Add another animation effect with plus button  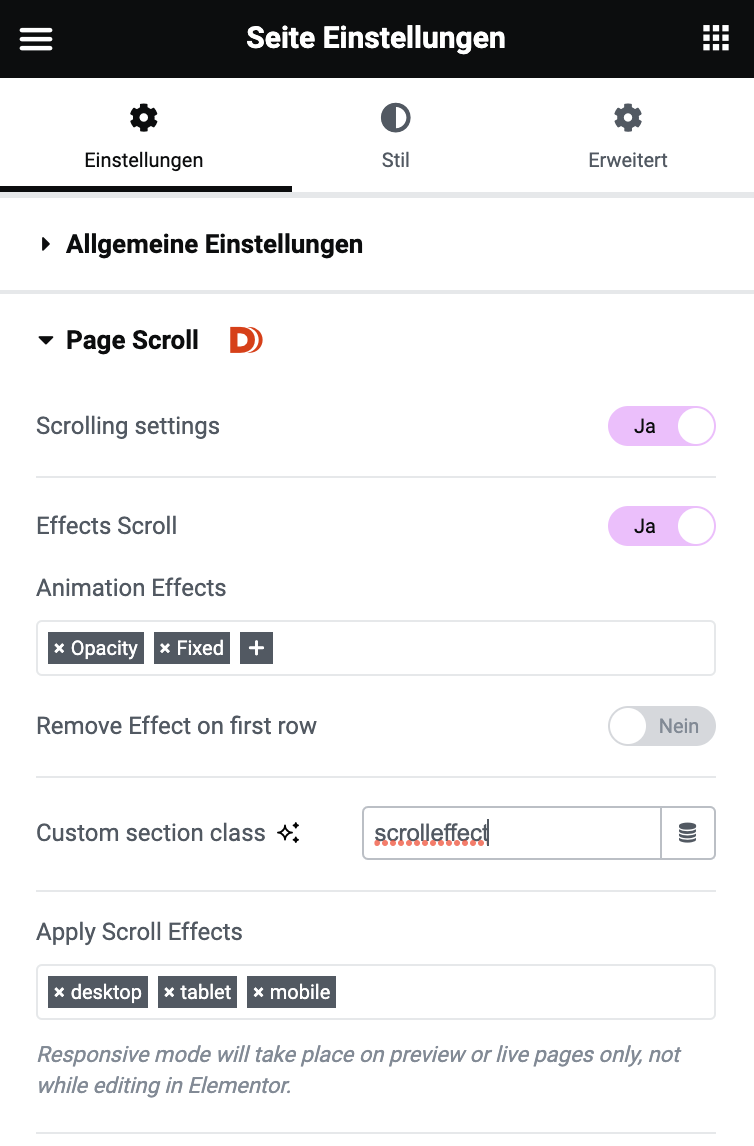[256, 648]
